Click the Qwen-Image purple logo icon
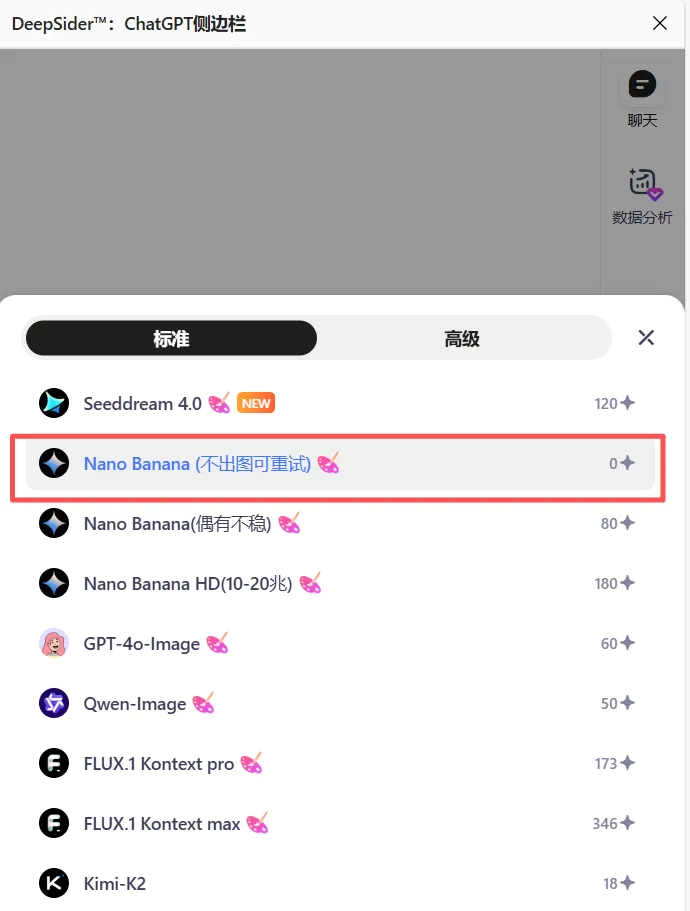This screenshot has height=911, width=690. pos(54,703)
